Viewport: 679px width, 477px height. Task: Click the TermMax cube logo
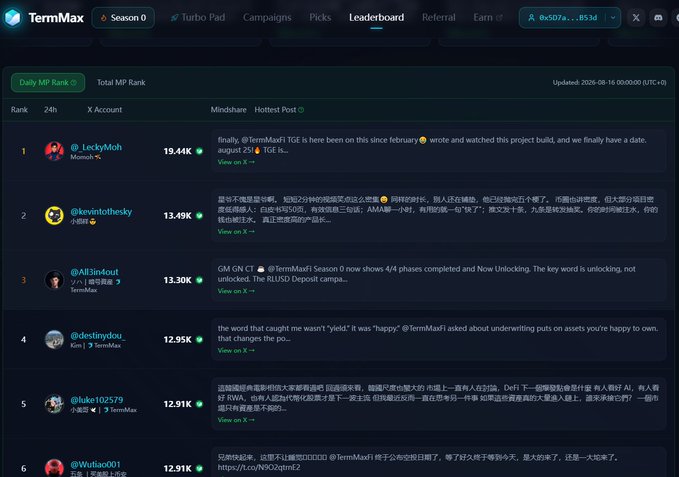pos(13,18)
